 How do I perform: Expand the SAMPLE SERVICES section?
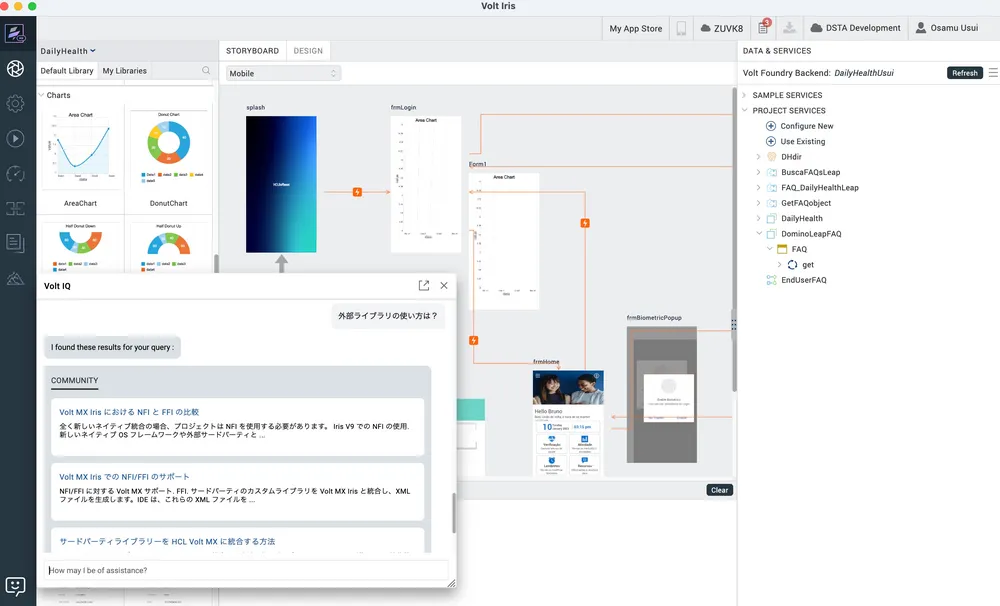click(x=744, y=95)
